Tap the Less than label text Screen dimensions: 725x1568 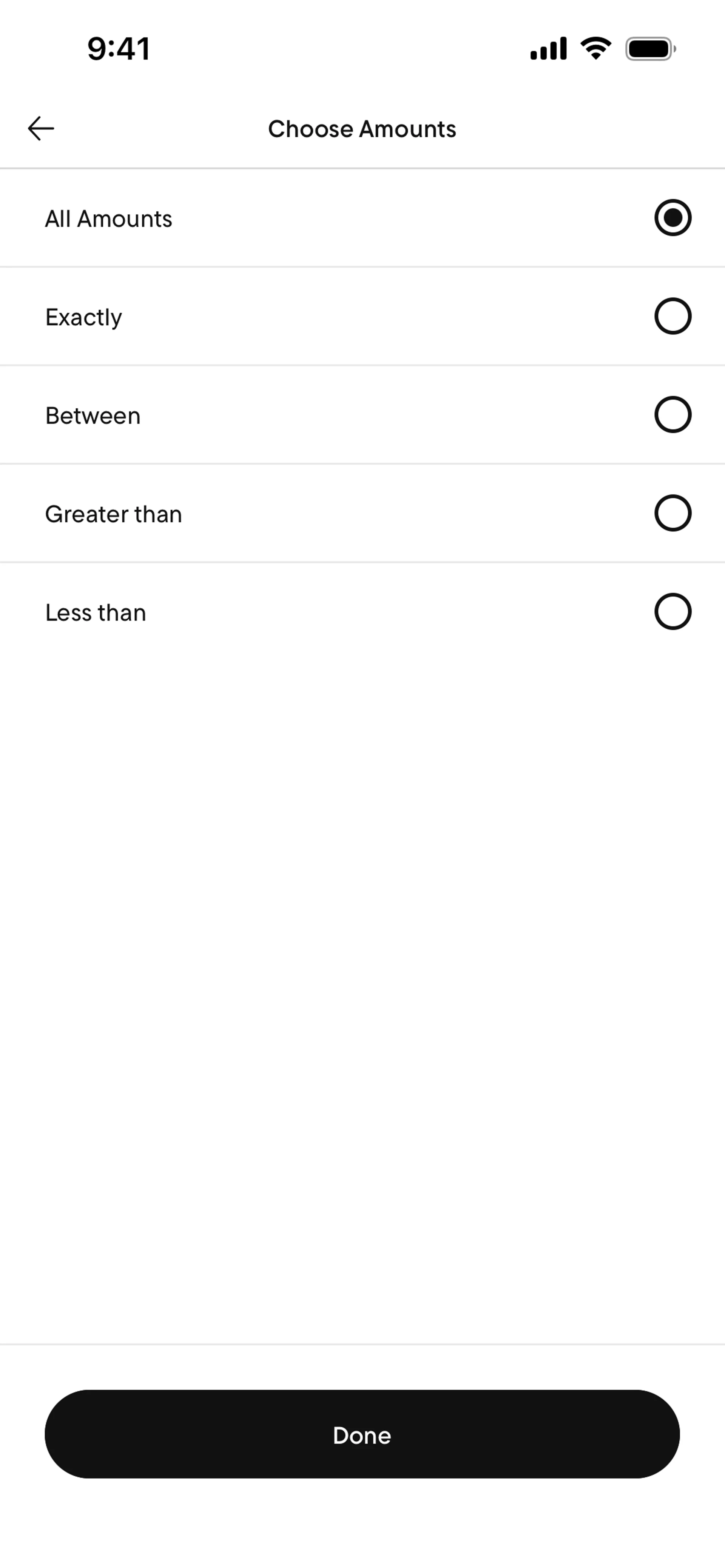click(x=96, y=613)
